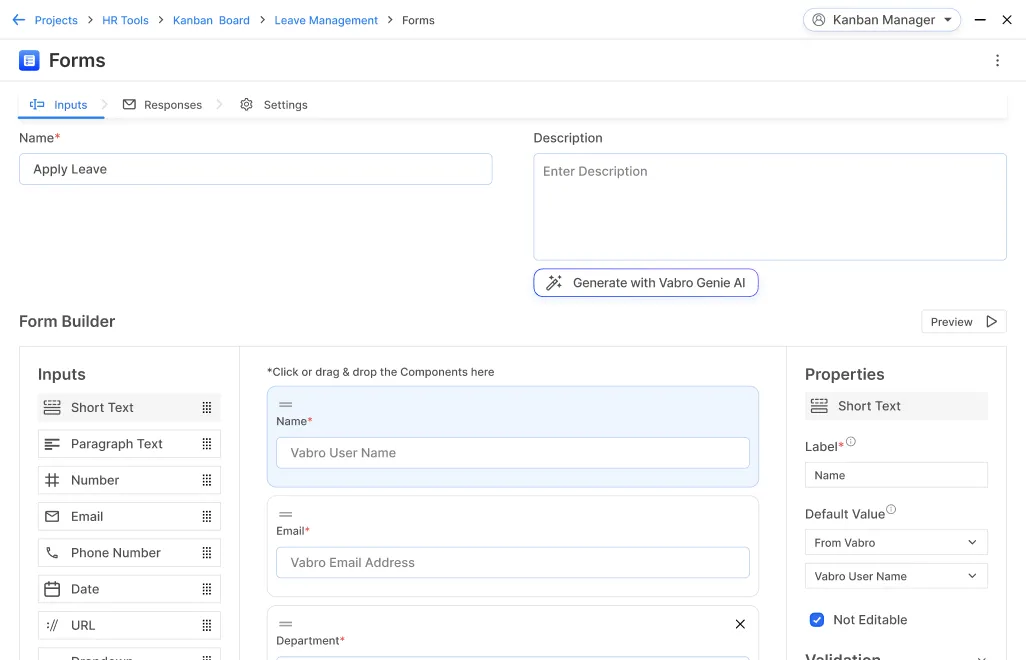Click the Default Value info icon

(891, 510)
